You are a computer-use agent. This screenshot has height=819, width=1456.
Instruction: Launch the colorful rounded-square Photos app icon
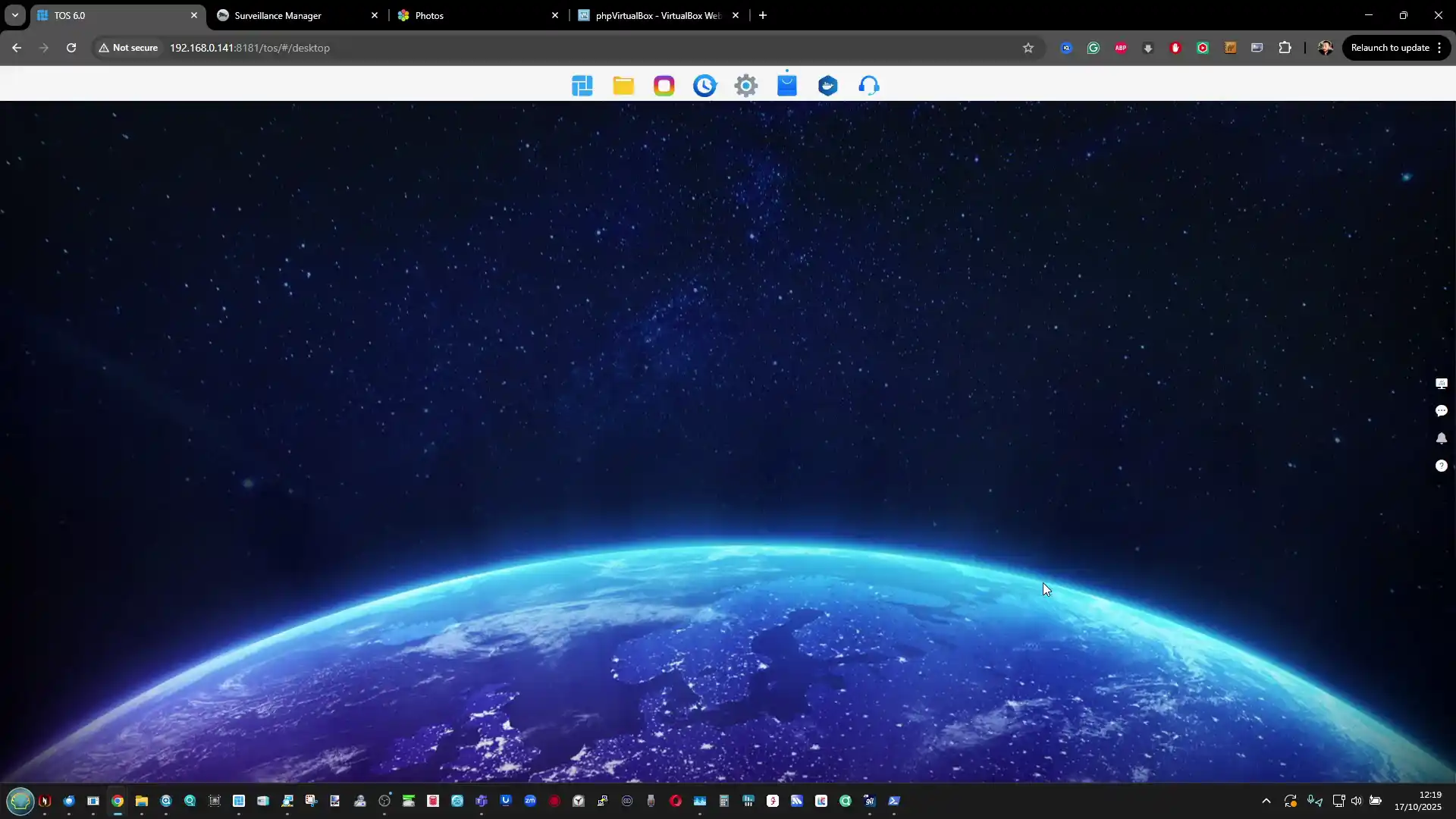664,86
